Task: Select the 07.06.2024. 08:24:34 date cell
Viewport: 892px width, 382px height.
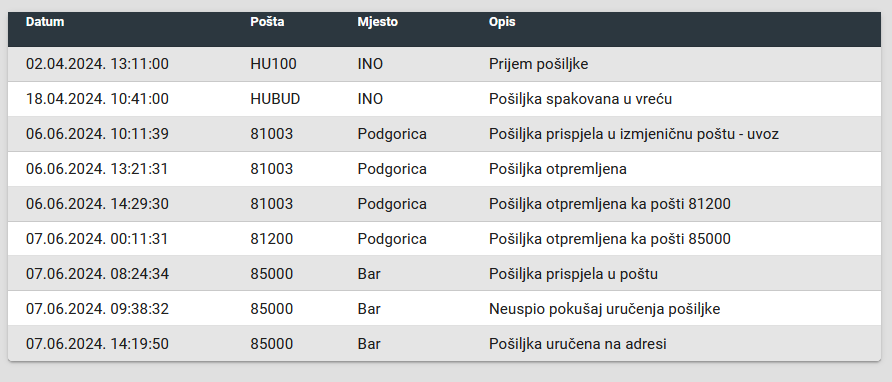Action: tap(97, 274)
